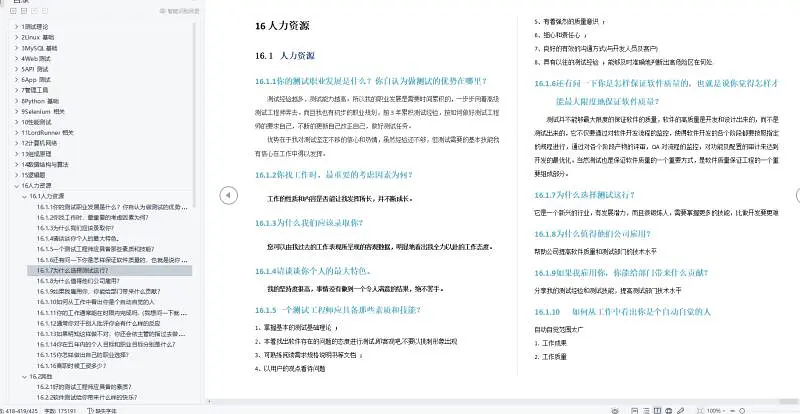The width and height of the screenshot is (800, 414).
Task: Select the 12计算机网络 outline entry
Action: 39,143
